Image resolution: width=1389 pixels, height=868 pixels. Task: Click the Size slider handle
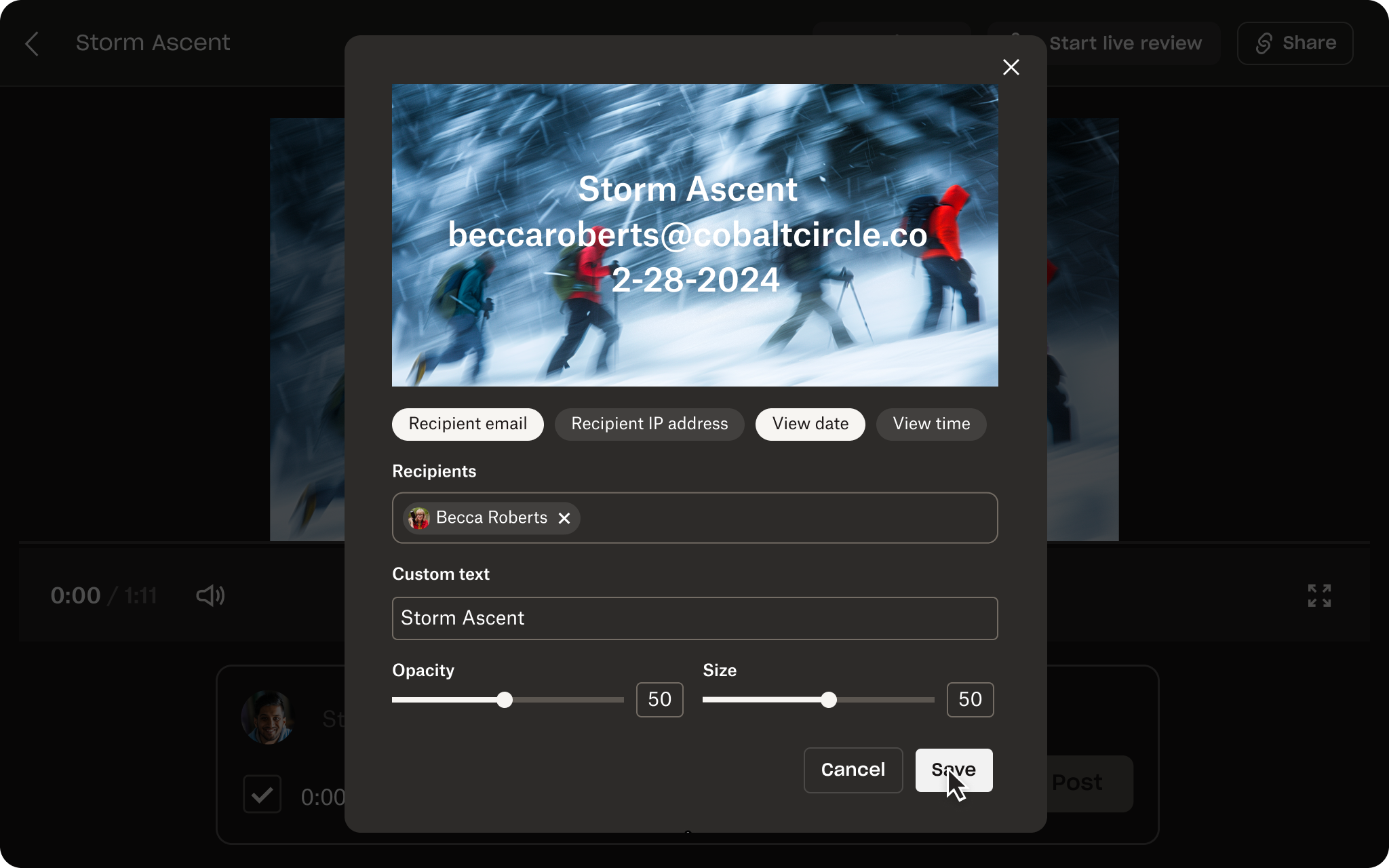[828, 700]
